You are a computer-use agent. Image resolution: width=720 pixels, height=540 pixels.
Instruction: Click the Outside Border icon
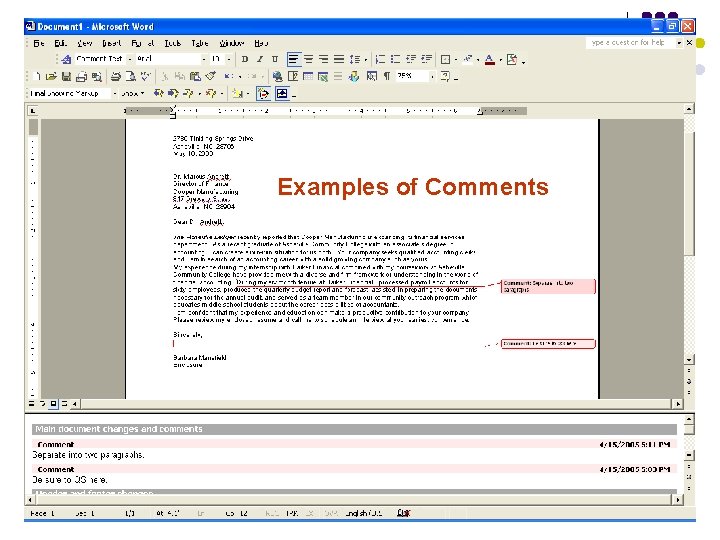[445, 60]
